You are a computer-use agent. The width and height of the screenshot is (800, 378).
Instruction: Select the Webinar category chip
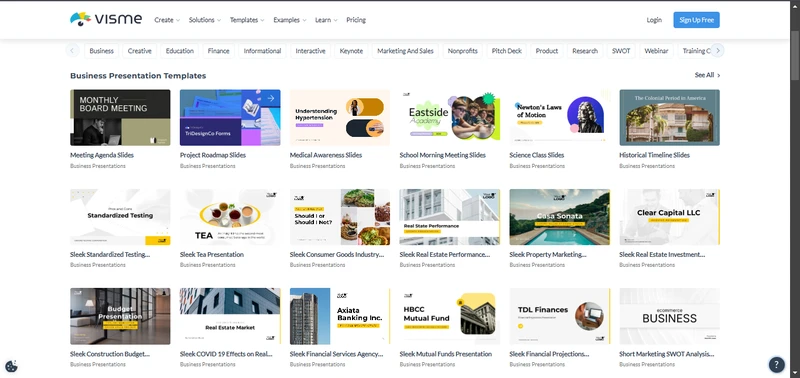[656, 51]
